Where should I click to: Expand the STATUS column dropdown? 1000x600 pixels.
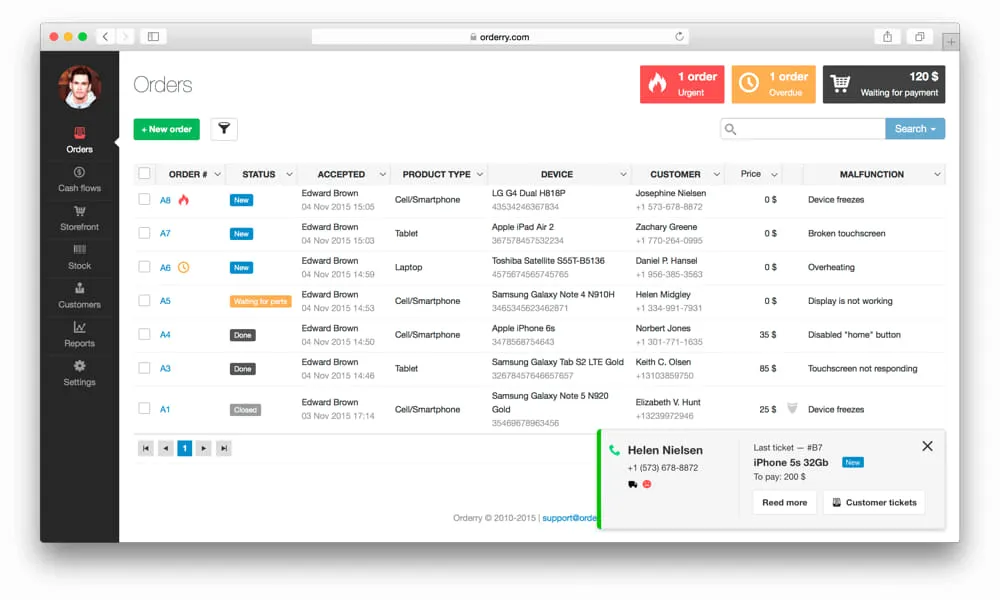click(x=290, y=174)
